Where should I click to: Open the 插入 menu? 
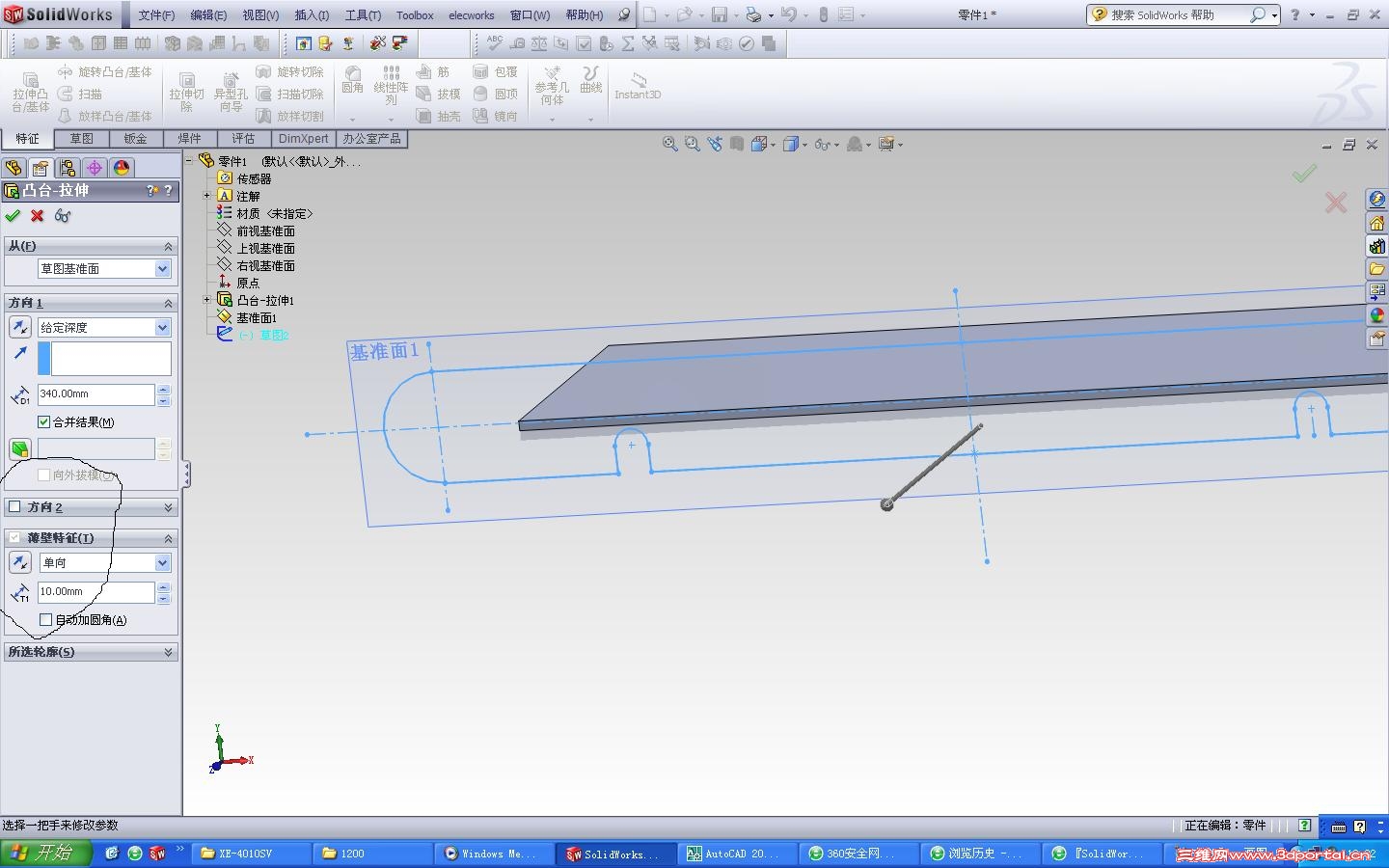coord(311,15)
